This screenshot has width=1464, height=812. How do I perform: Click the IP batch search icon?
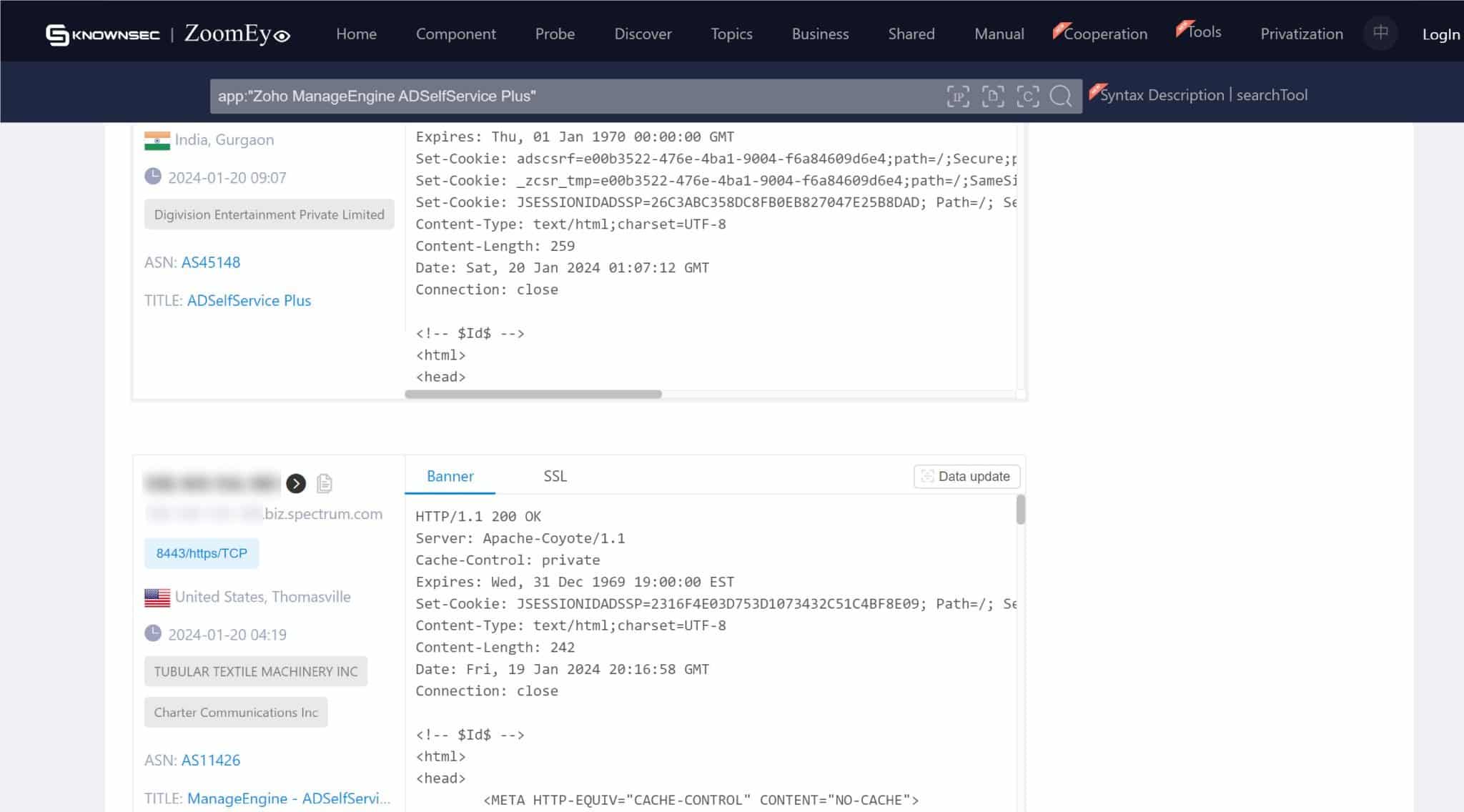958,96
